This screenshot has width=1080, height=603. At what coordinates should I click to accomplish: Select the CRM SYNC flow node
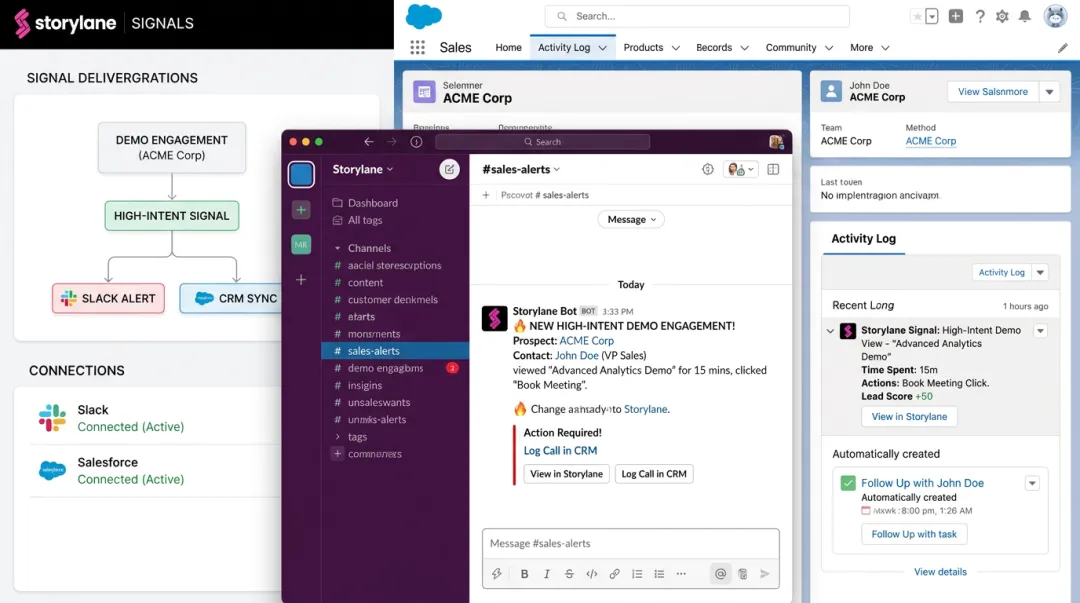click(232, 298)
